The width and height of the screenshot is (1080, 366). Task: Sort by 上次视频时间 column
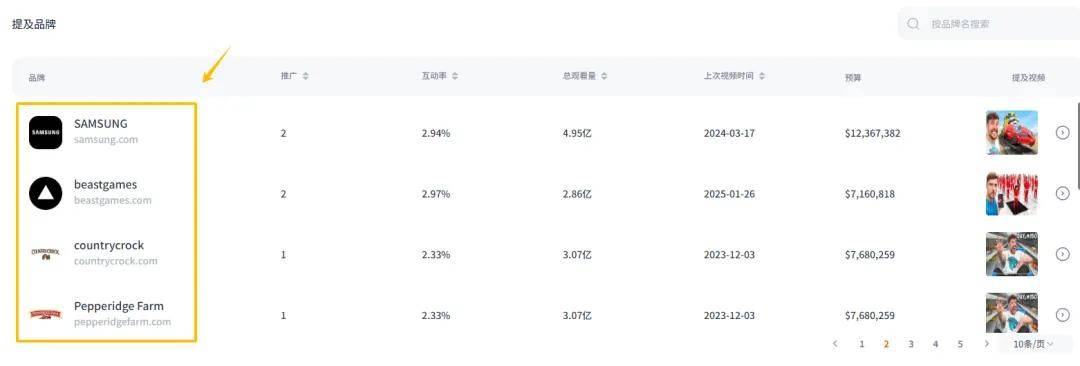(762, 76)
